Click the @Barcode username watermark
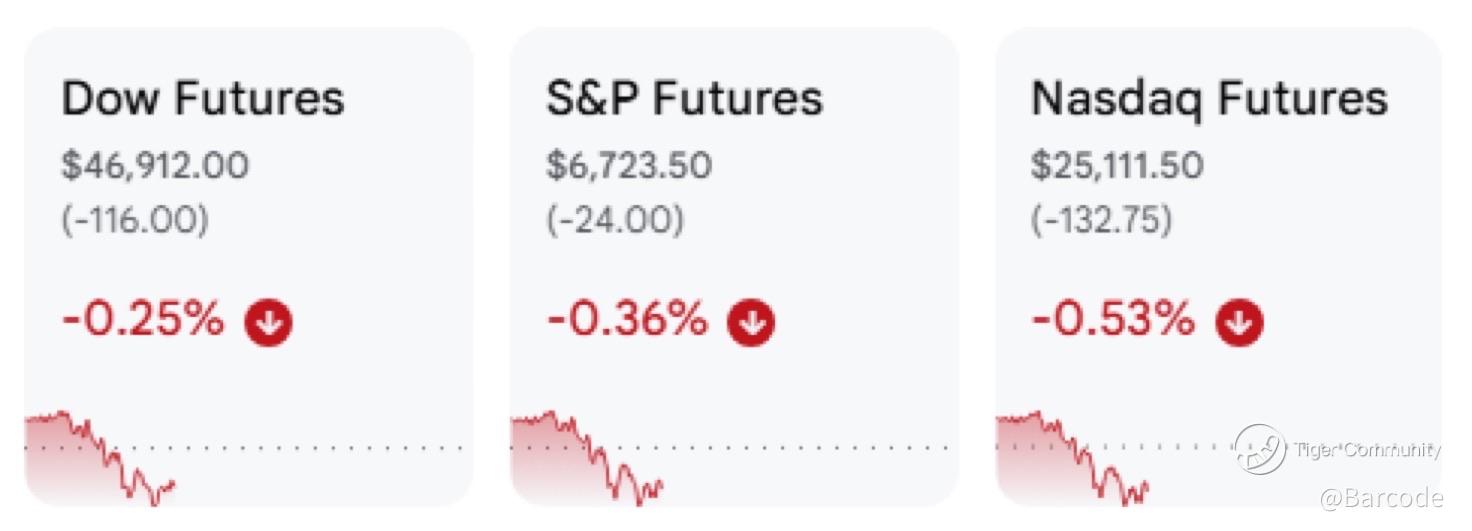 tap(1381, 497)
